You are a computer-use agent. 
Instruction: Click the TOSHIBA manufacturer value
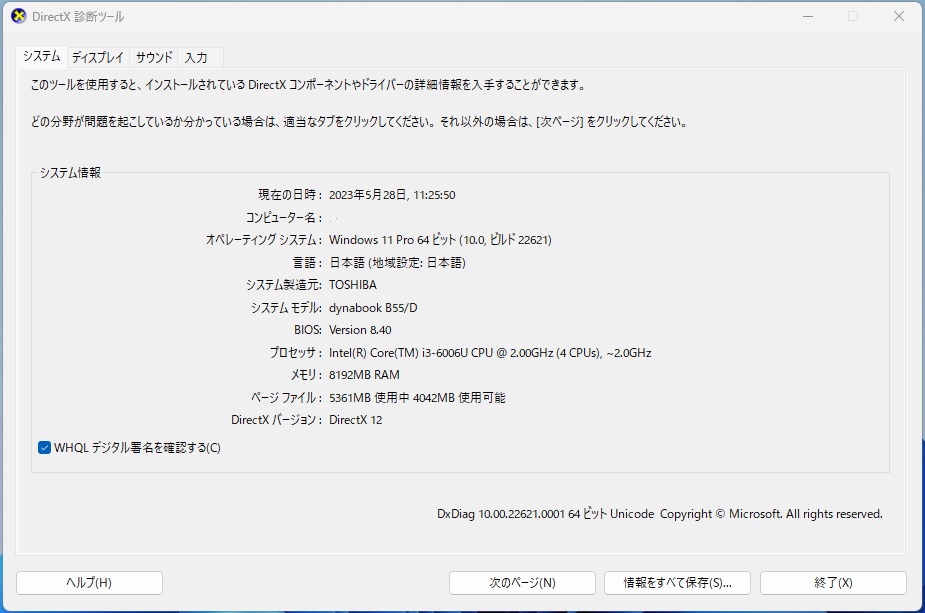pos(352,285)
